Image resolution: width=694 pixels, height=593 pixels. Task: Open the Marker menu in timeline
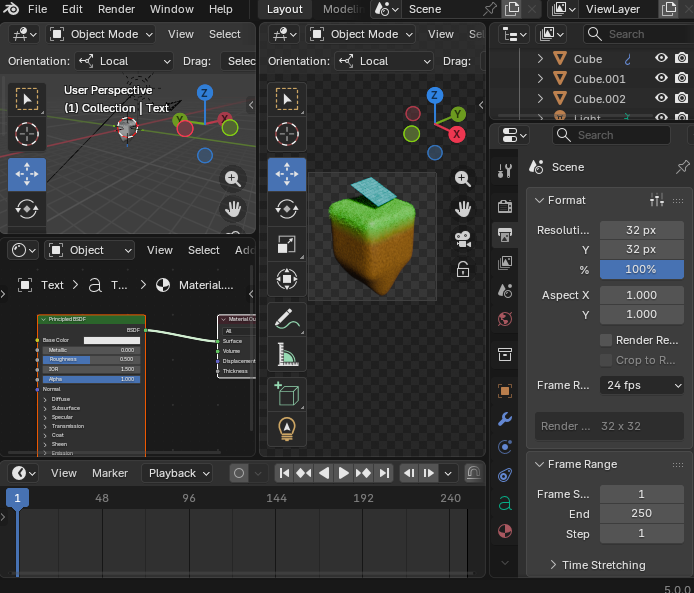coord(110,473)
